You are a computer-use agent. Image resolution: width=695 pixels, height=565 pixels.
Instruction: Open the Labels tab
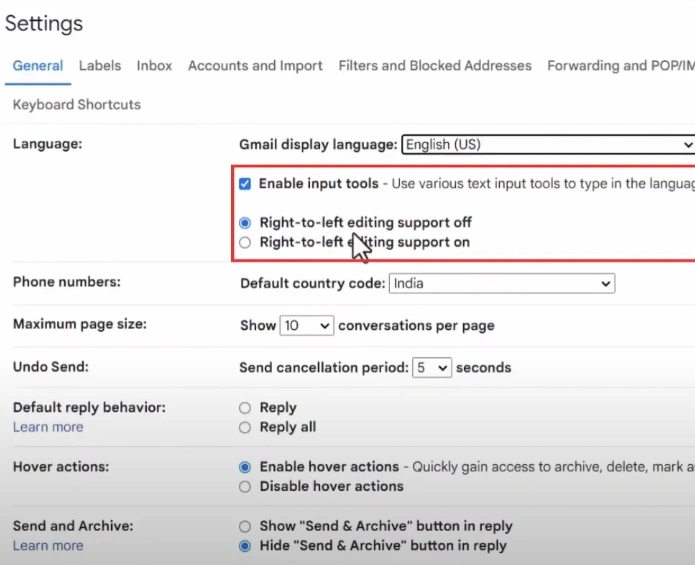[100, 66]
